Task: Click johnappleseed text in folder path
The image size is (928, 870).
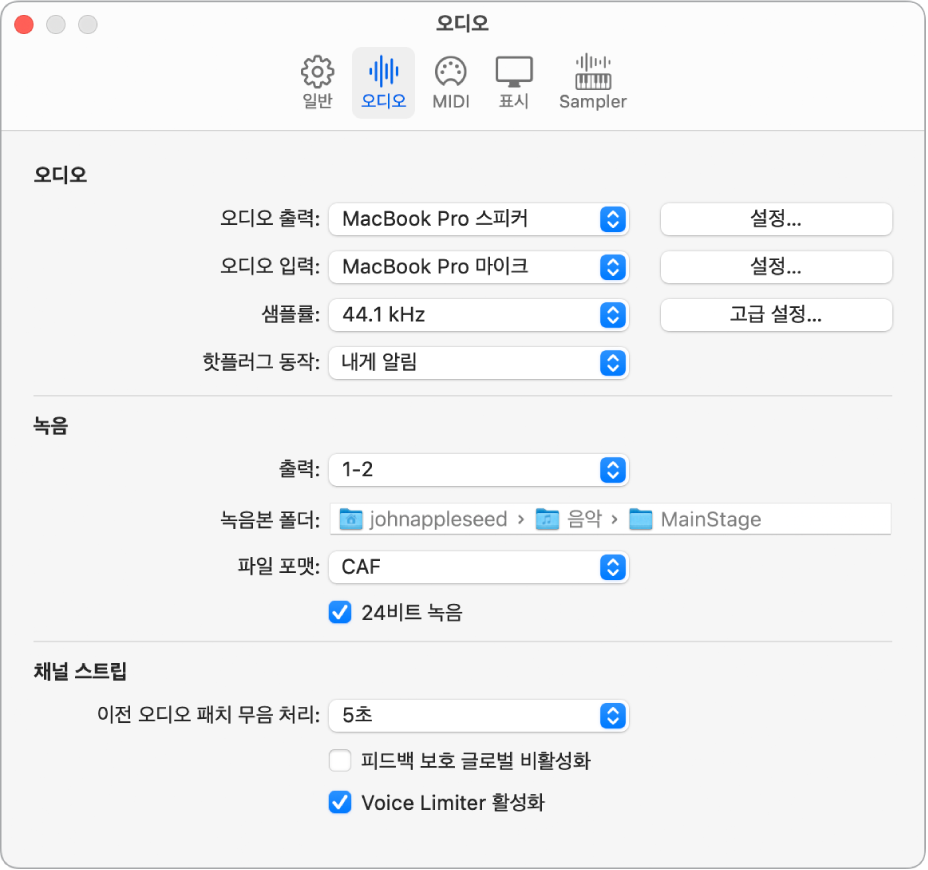Action: click(x=439, y=519)
